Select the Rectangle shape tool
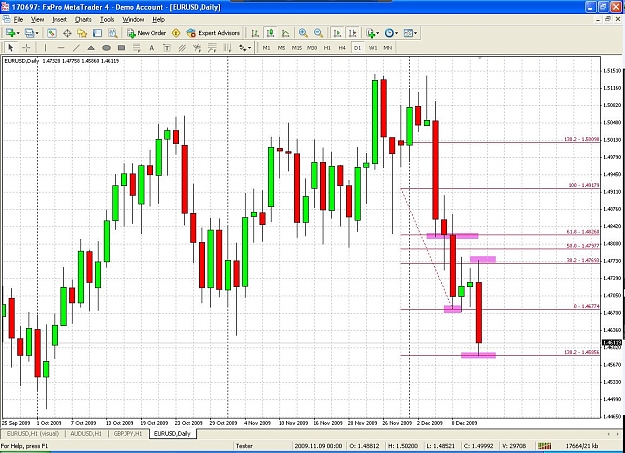 point(121,48)
